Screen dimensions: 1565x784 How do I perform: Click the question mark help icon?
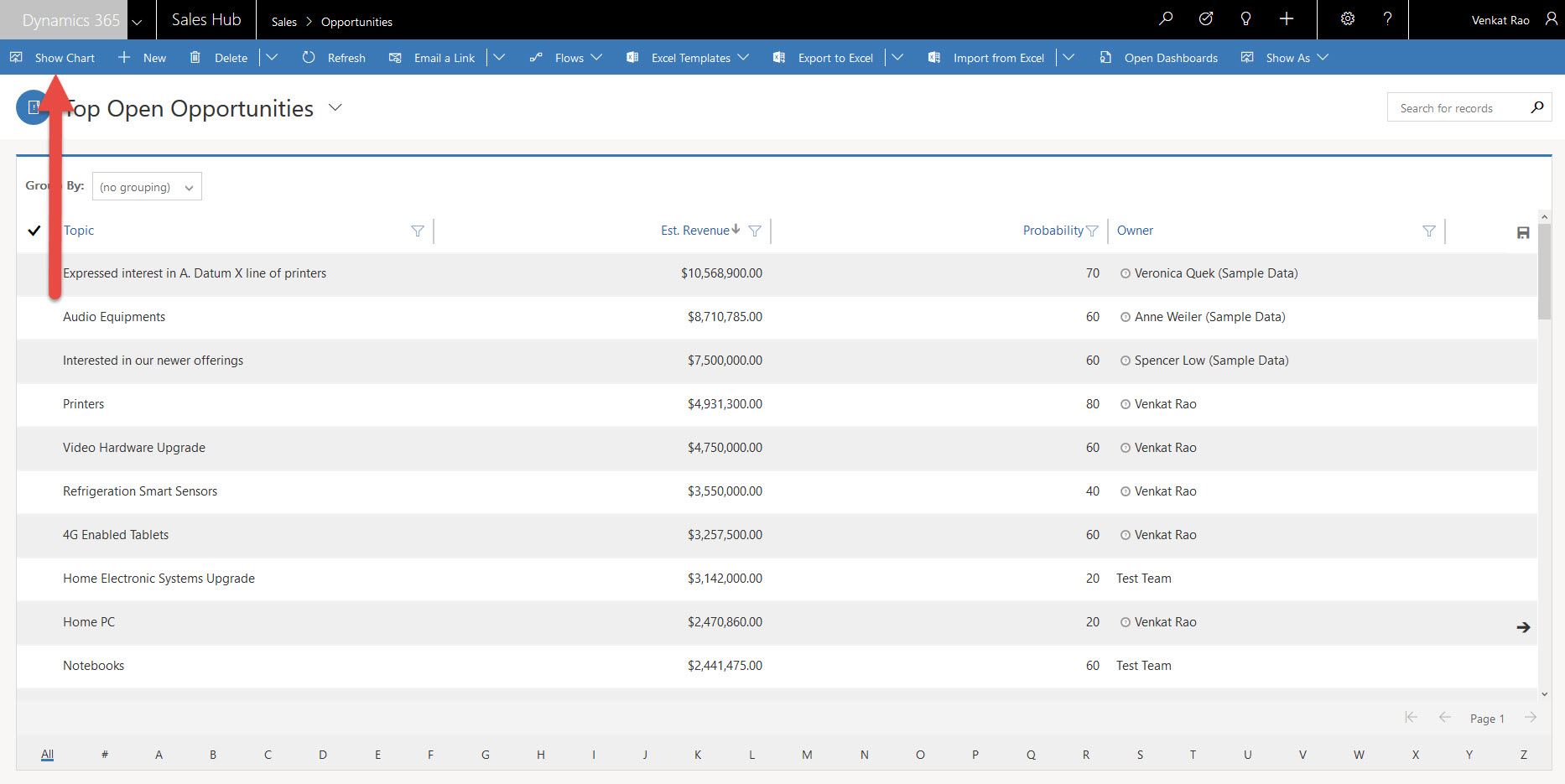(1387, 18)
